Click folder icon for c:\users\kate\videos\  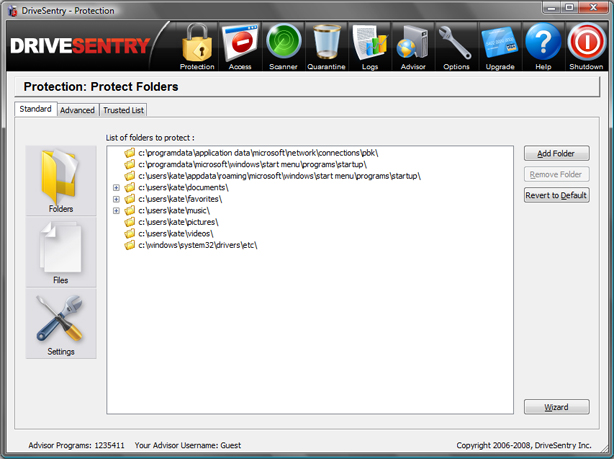click(x=130, y=234)
